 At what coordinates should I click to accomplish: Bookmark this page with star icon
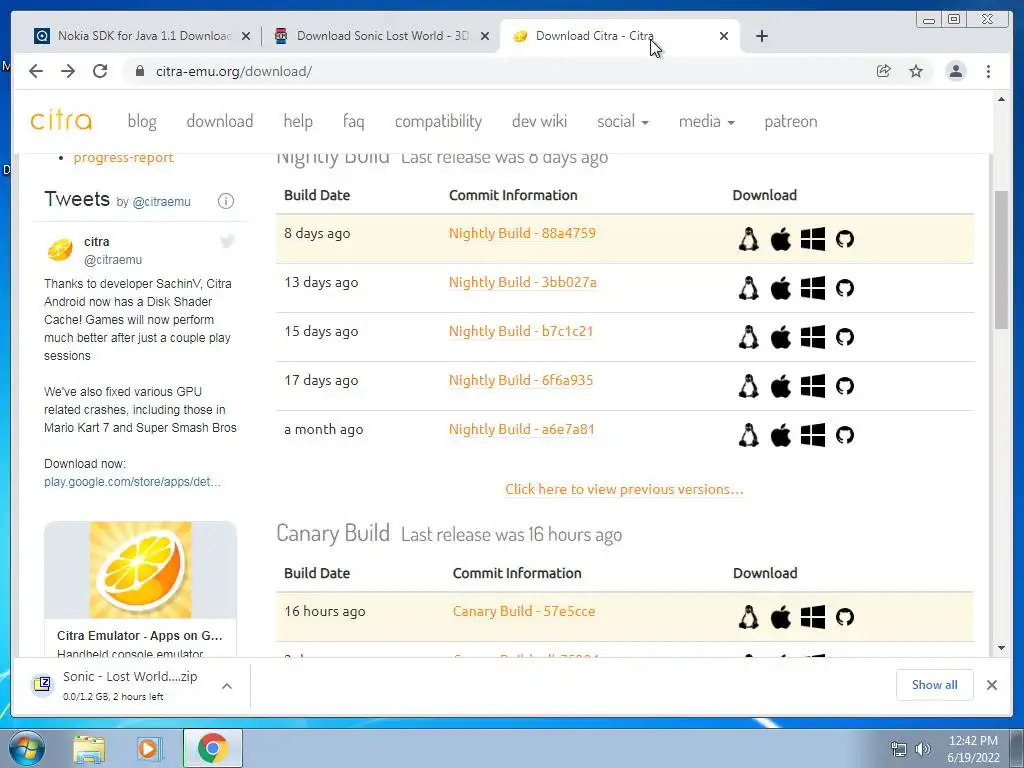click(x=916, y=71)
